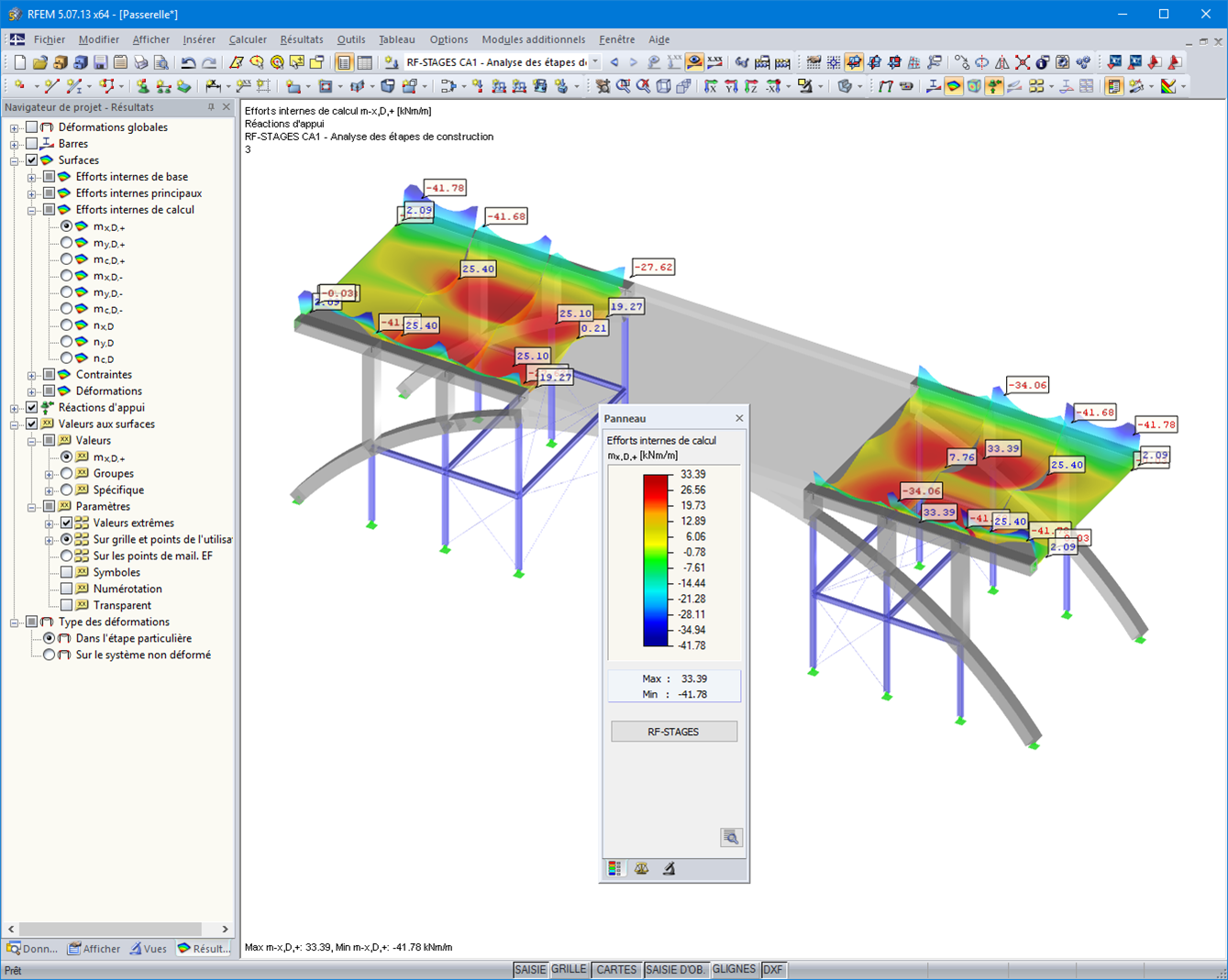This screenshot has height=980, width=1228.
Task: Click the view in X direction icon
Action: [711, 86]
